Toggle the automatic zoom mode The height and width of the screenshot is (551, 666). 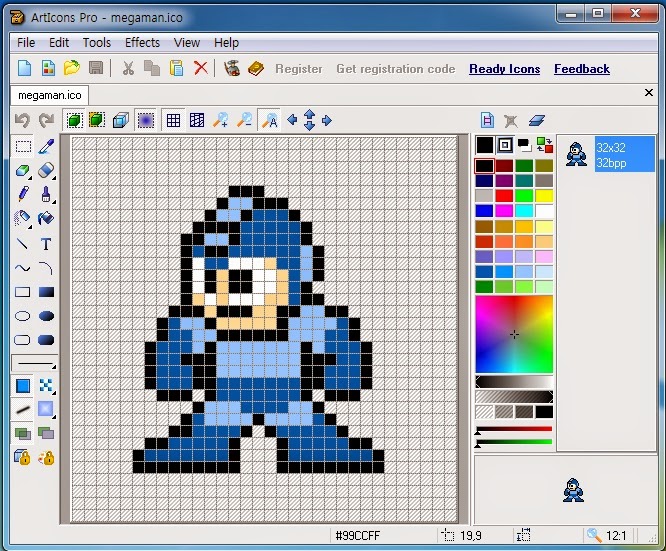(x=269, y=121)
